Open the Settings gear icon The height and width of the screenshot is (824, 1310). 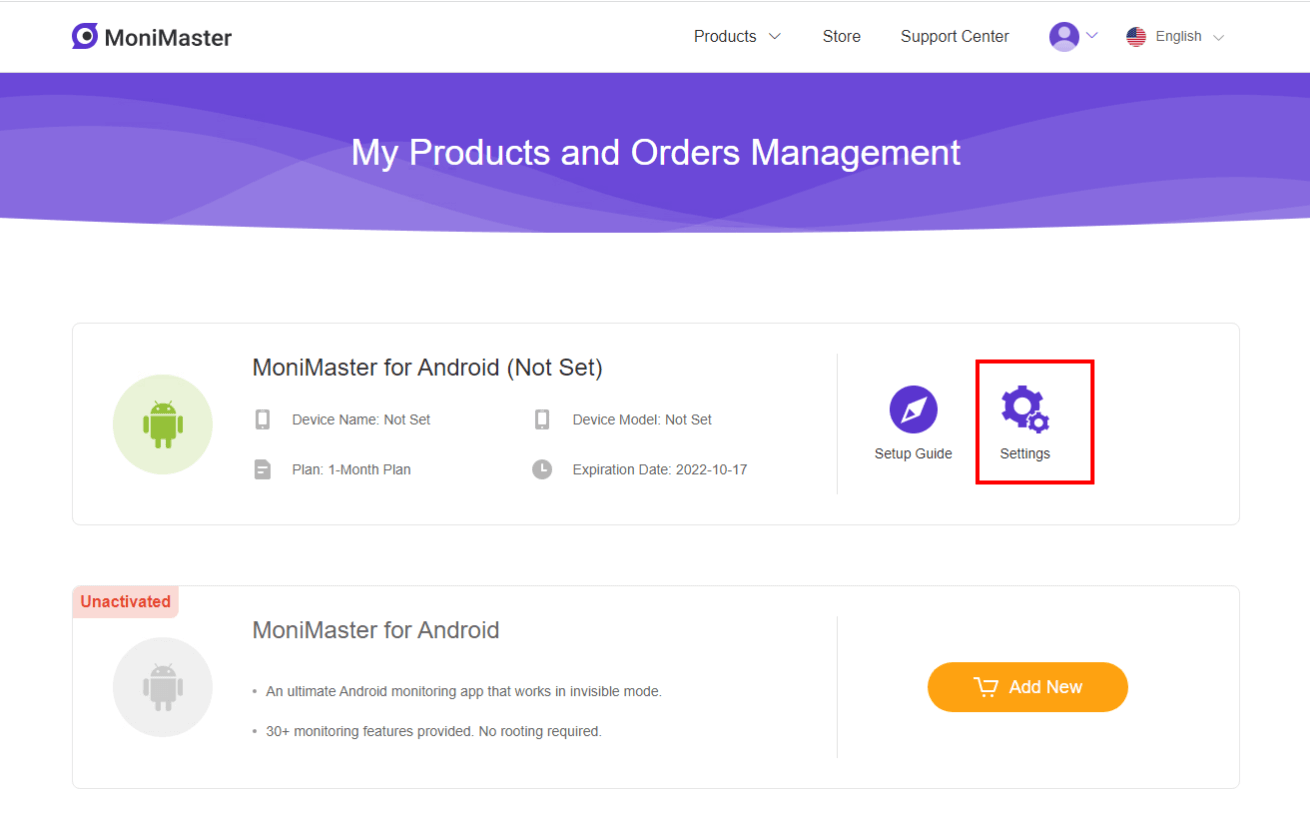coord(1025,409)
